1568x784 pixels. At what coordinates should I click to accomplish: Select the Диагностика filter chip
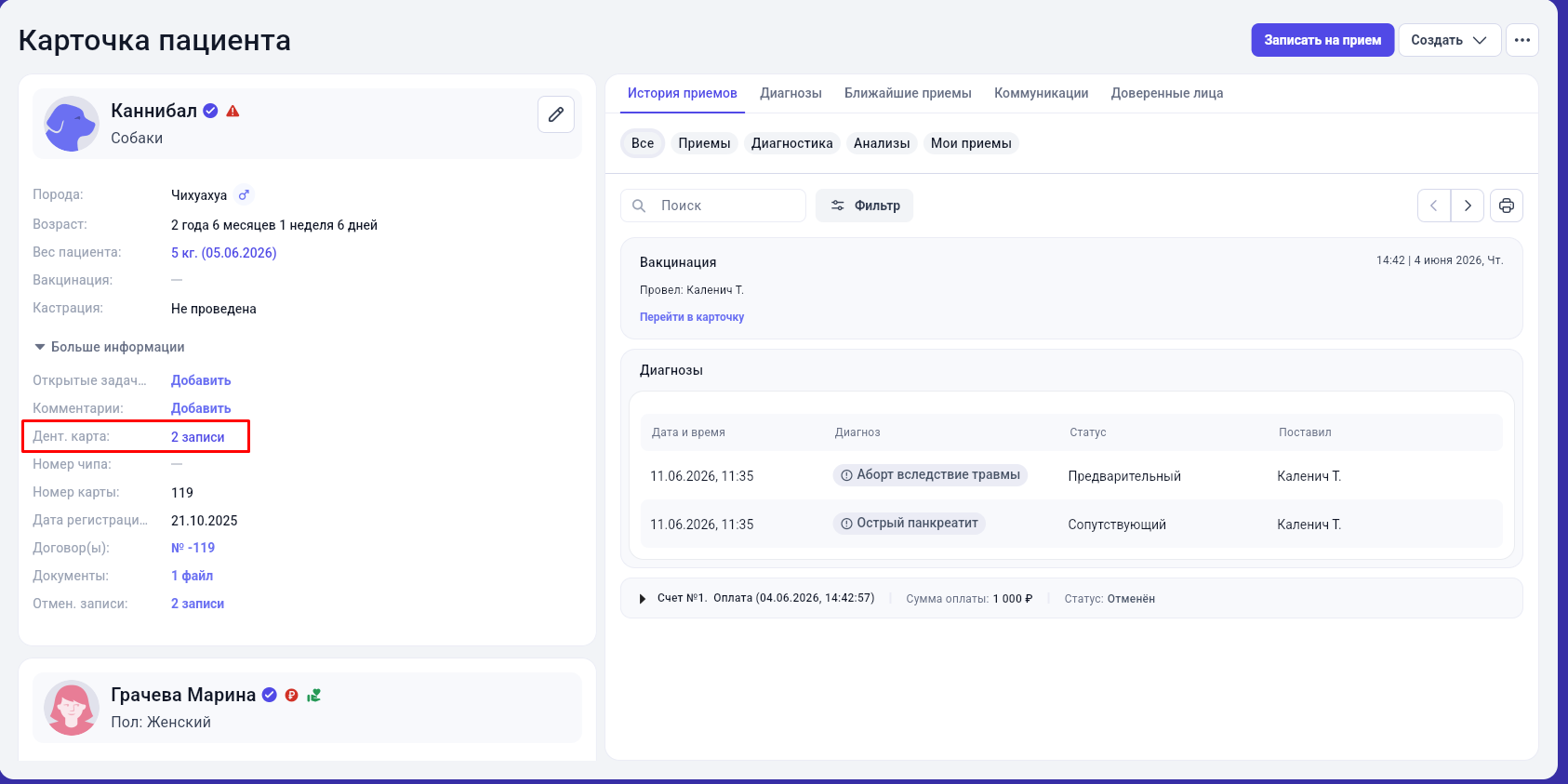(x=791, y=143)
